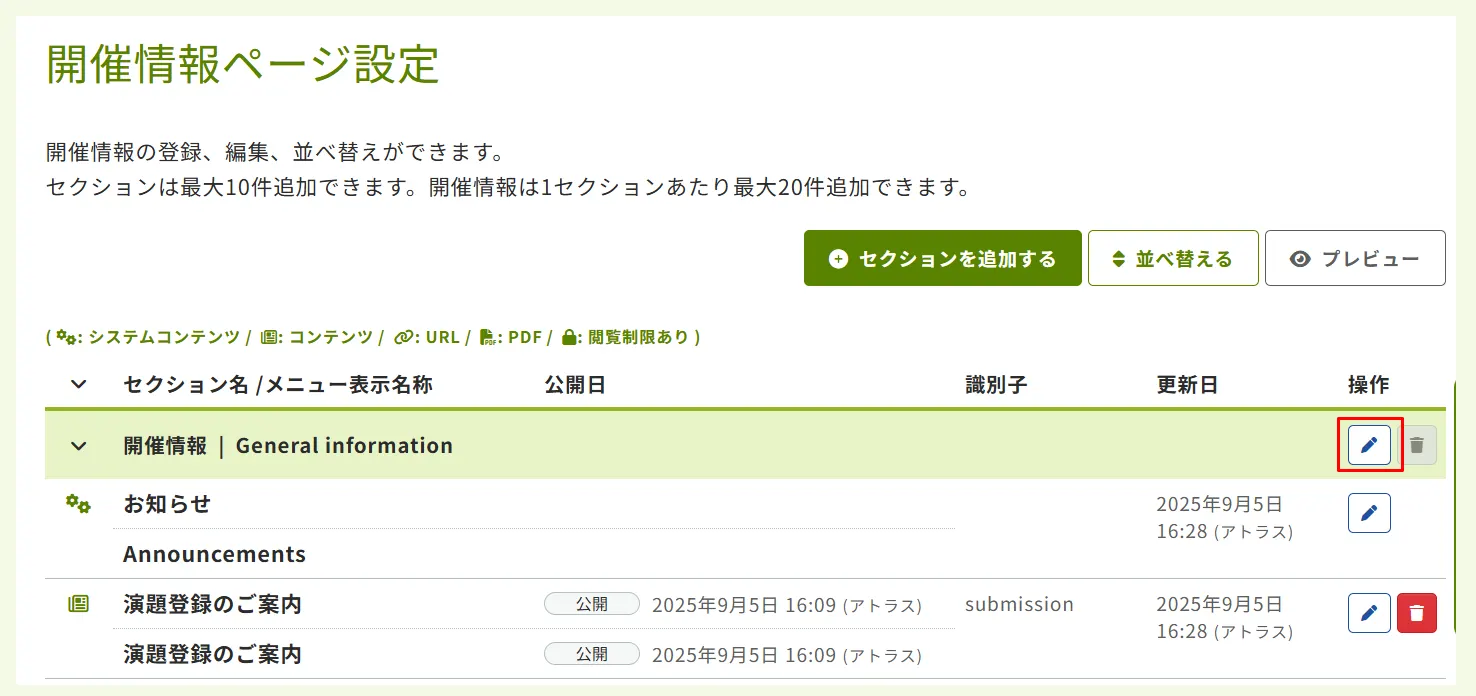1476x696 pixels.
Task: Open the page preview with プレビュー
Action: click(x=1355, y=257)
